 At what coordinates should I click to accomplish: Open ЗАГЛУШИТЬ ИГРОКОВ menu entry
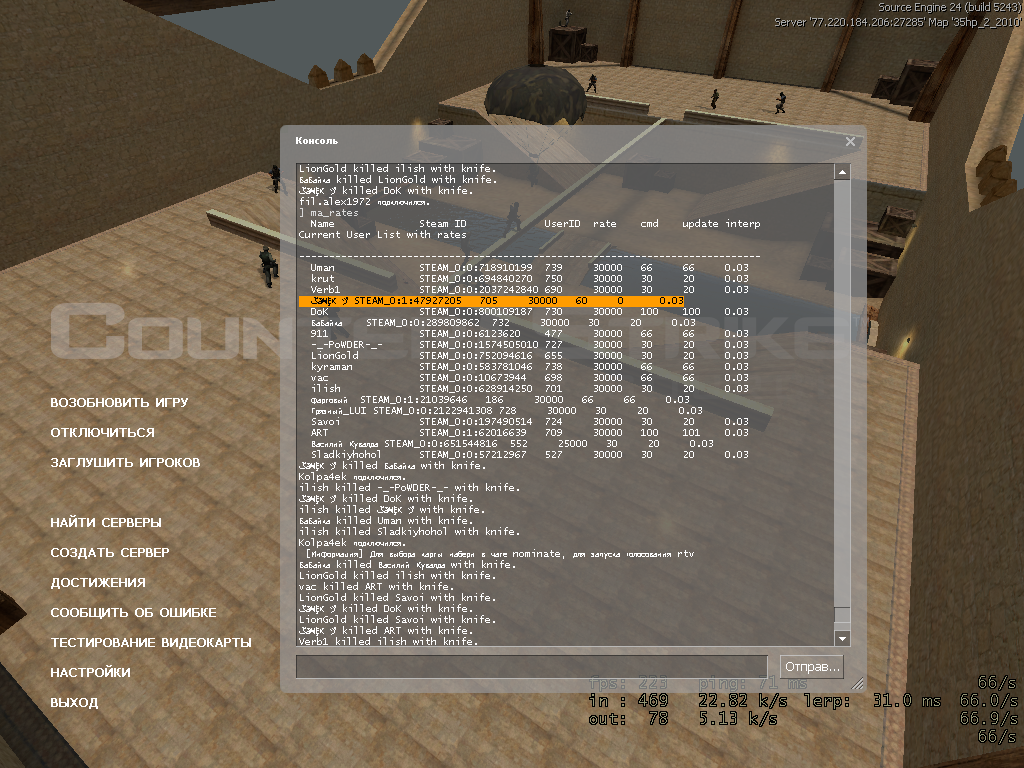(x=125, y=462)
